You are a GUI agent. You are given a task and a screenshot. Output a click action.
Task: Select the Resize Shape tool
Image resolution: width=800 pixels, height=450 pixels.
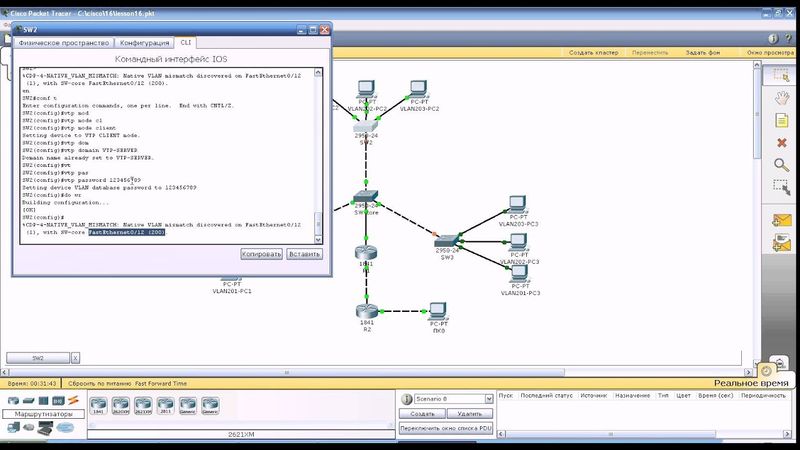click(x=781, y=187)
